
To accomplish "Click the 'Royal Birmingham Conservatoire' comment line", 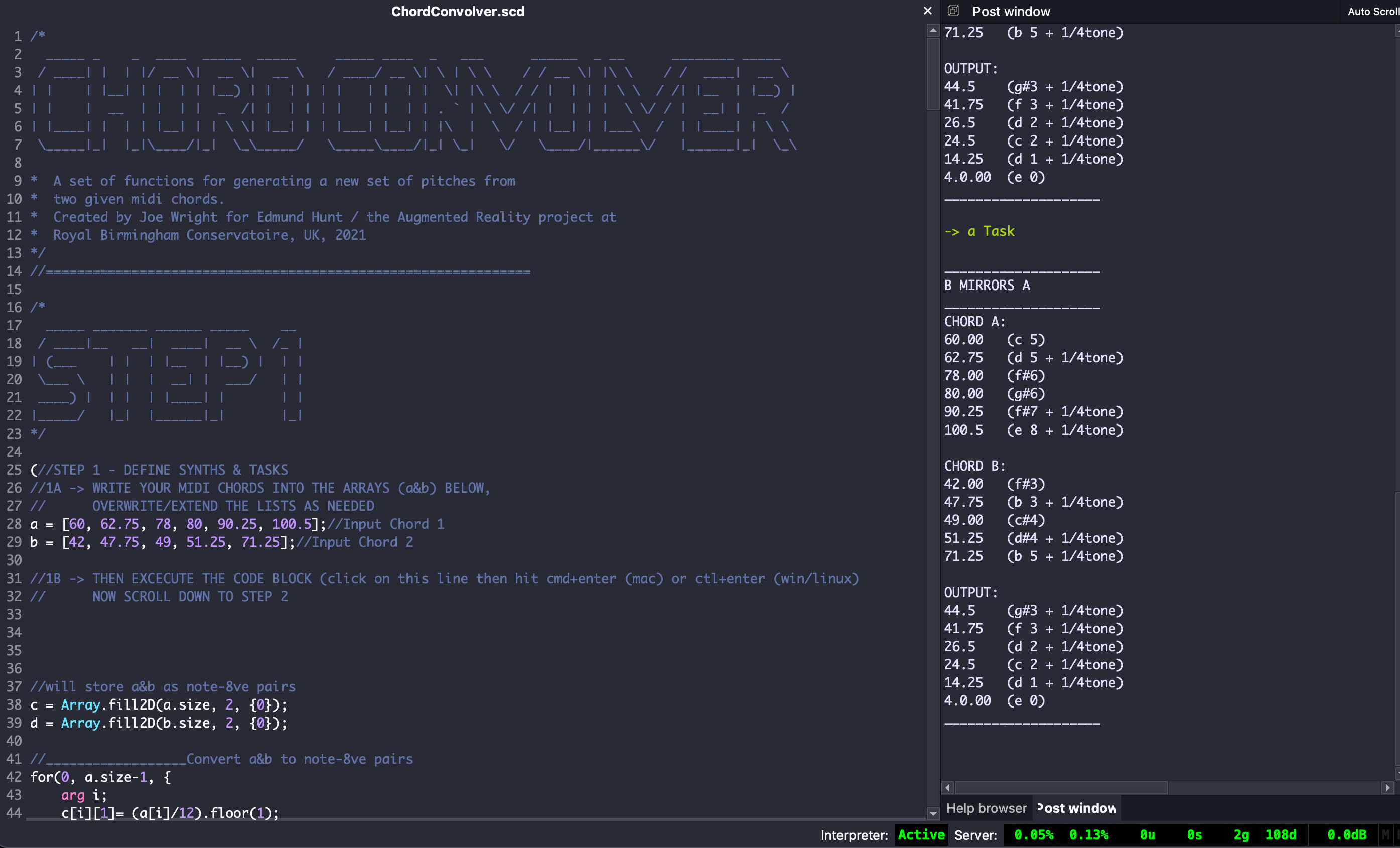I will (198, 235).
